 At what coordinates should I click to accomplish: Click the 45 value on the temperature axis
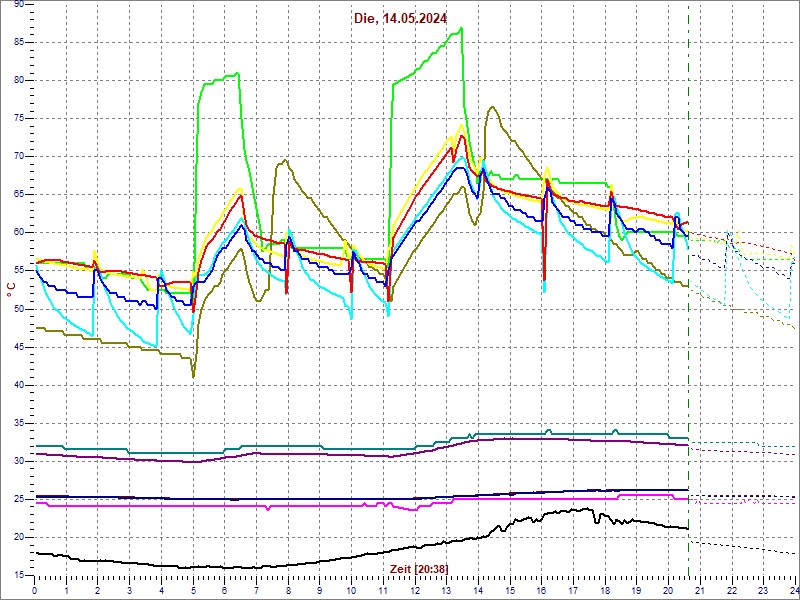point(18,347)
